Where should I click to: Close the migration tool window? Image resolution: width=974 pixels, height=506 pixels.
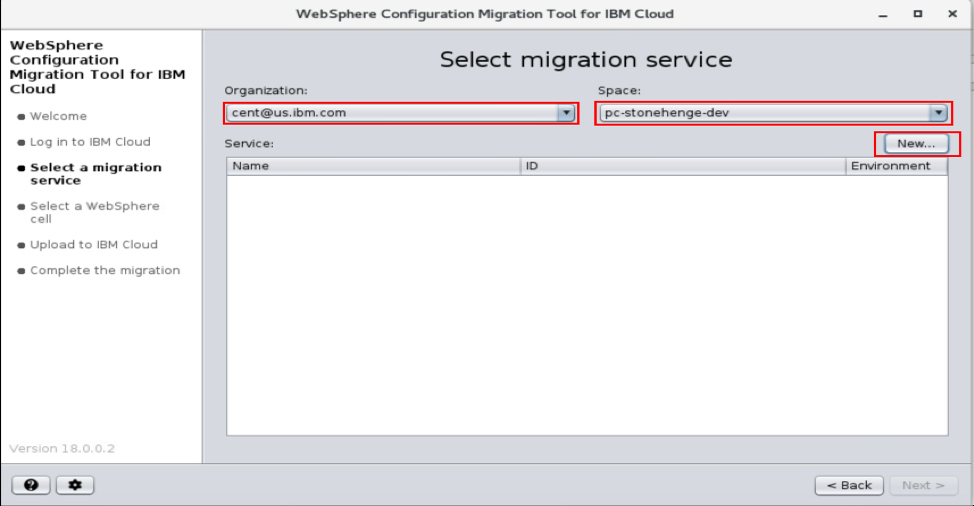click(x=952, y=14)
